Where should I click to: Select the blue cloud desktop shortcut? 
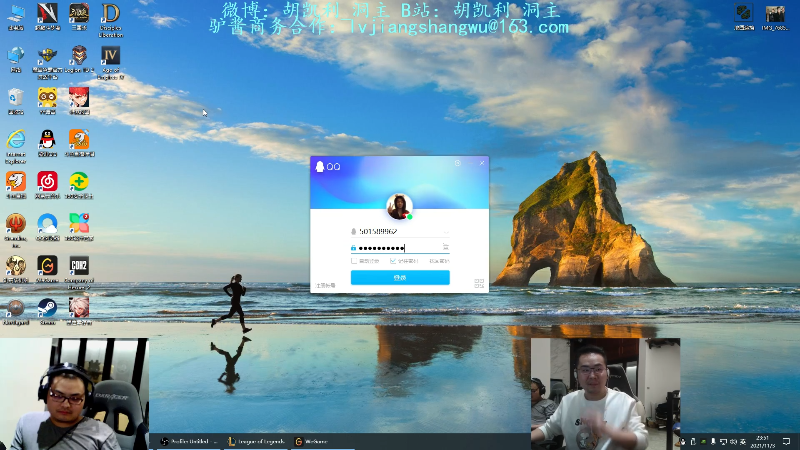(47, 227)
